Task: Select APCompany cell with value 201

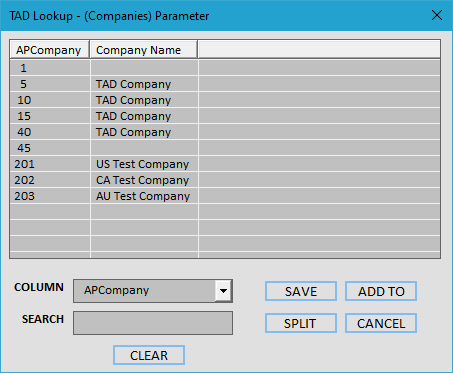Action: (50, 164)
